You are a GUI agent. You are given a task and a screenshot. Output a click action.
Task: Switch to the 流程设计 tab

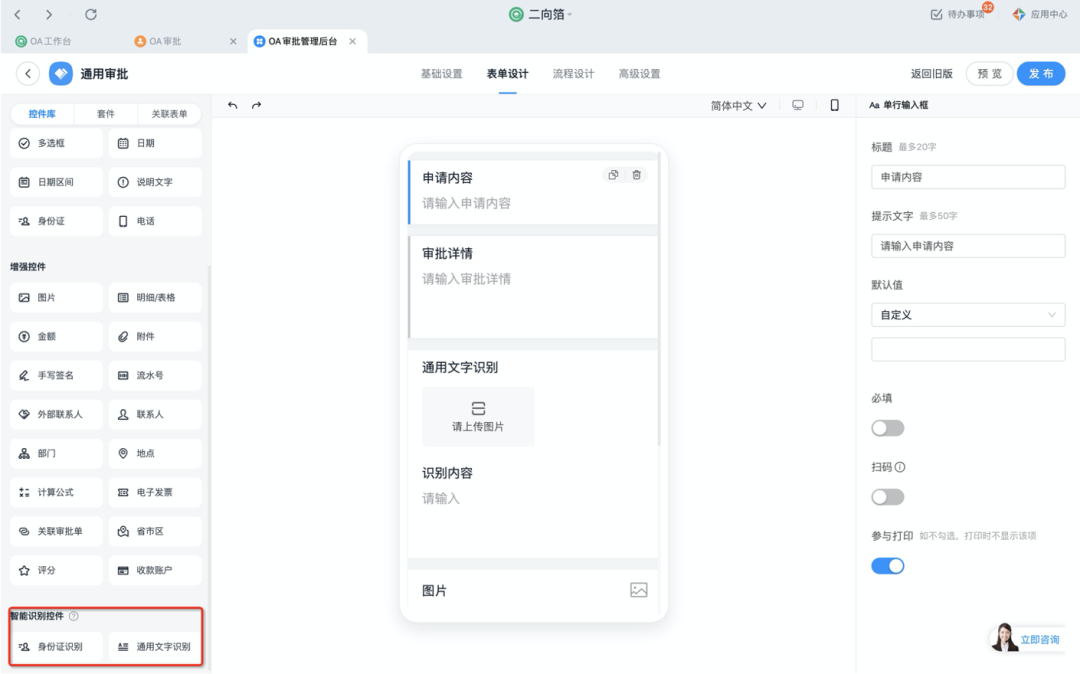(573, 74)
